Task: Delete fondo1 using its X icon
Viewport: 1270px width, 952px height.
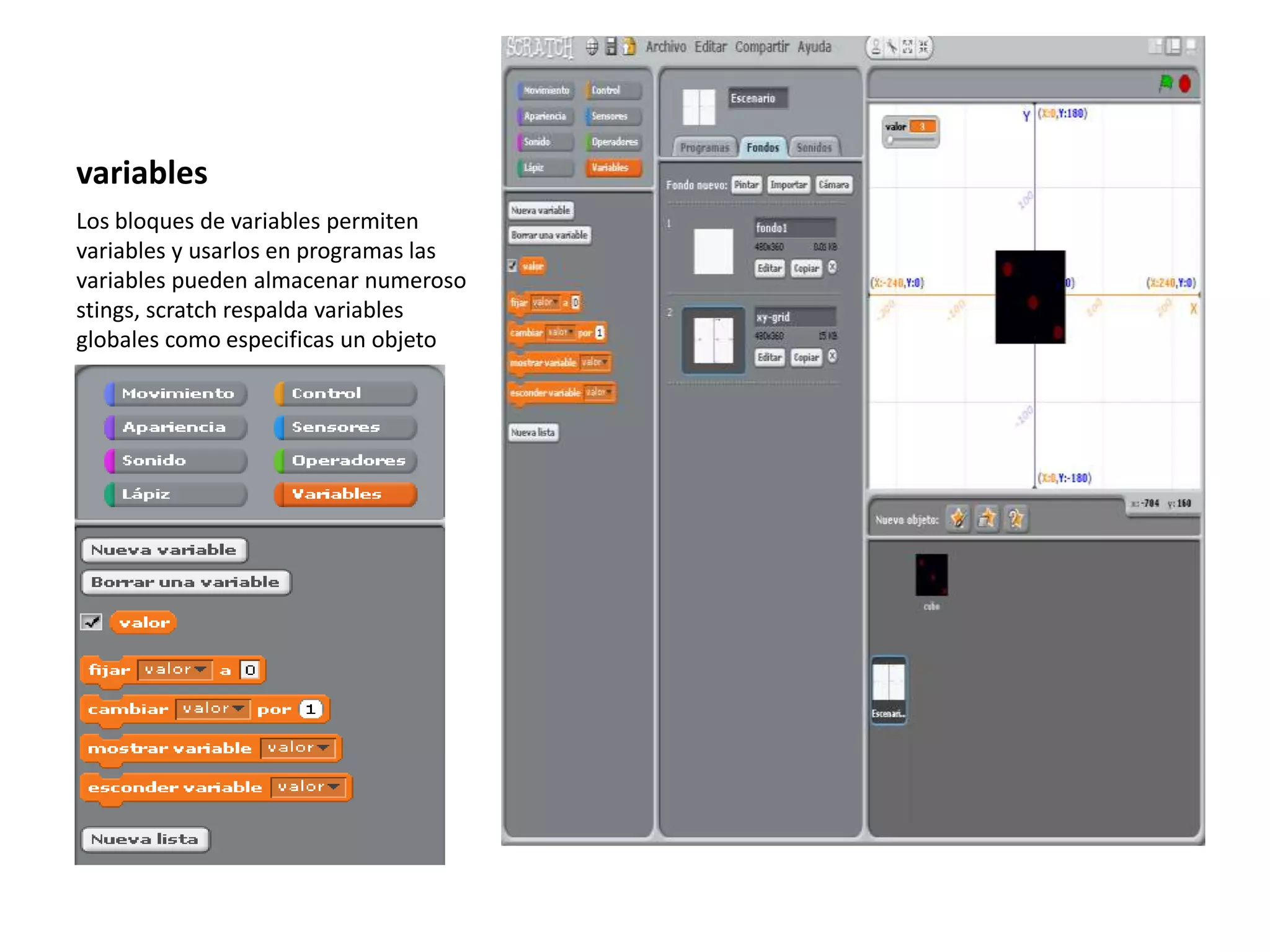Action: (833, 267)
